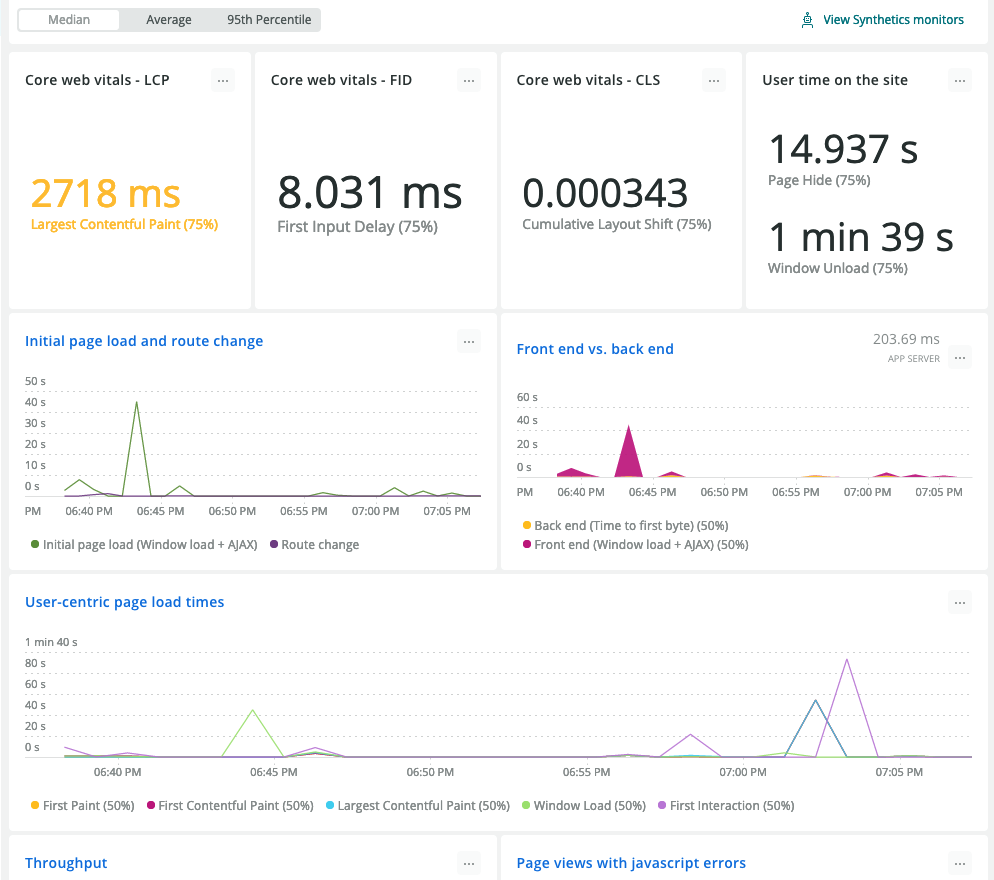
Task: Open the Throughput chart details
Action: point(66,862)
